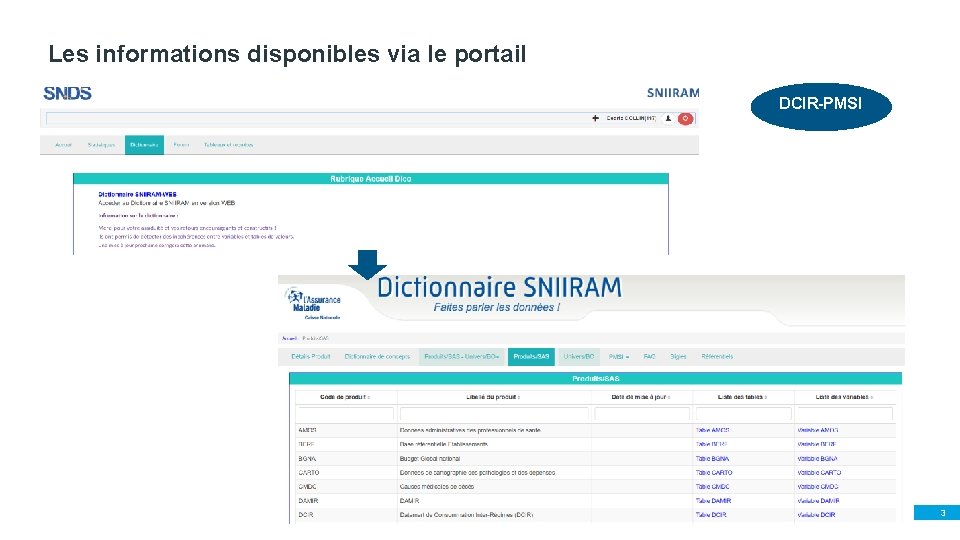The image size is (960, 540).
Task: Open the Variable DAMIR link
Action: [x=819, y=501]
